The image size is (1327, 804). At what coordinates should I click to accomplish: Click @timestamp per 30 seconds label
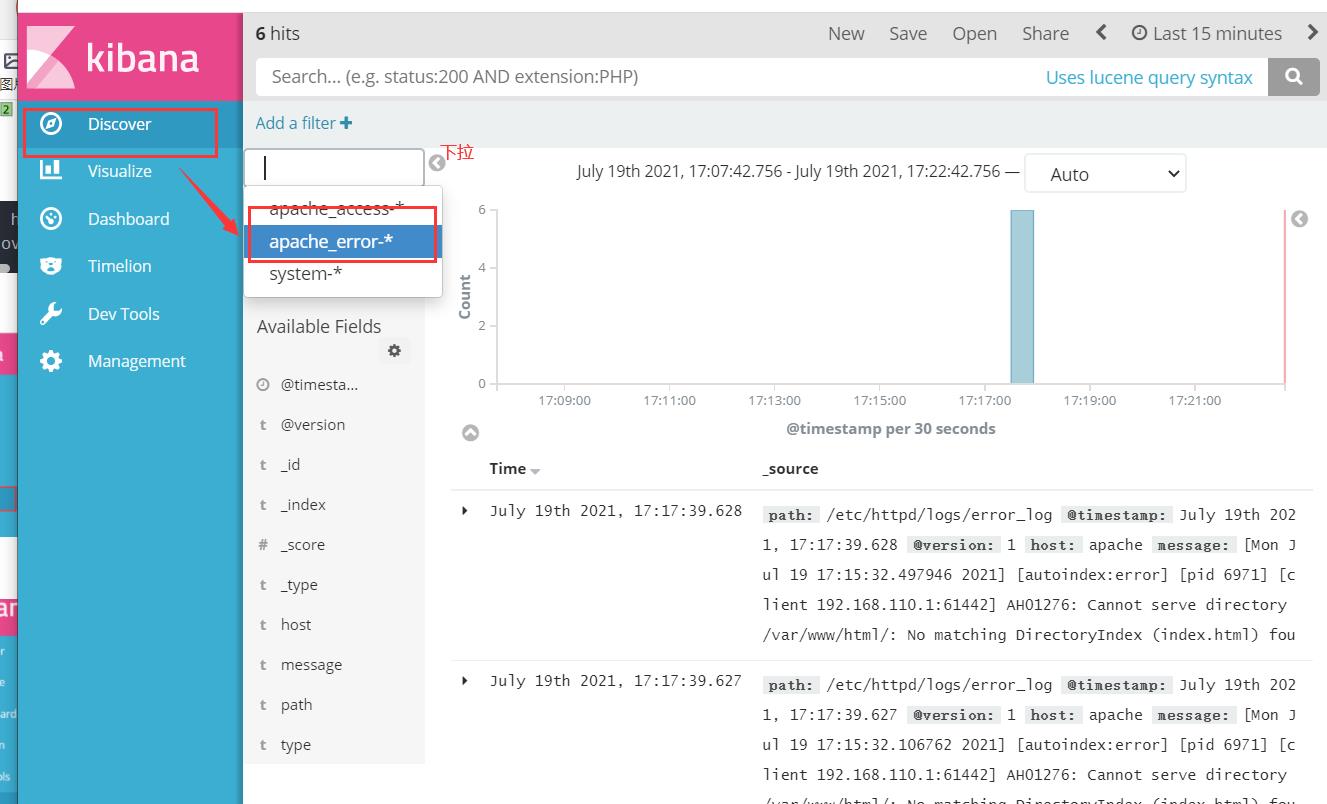pos(890,429)
